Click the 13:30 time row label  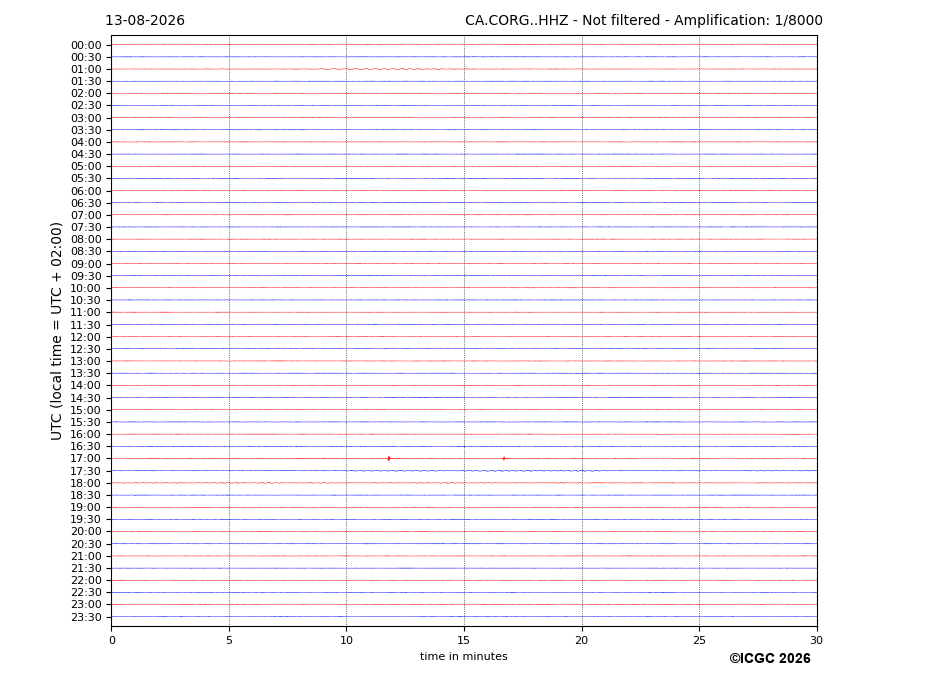point(86,373)
